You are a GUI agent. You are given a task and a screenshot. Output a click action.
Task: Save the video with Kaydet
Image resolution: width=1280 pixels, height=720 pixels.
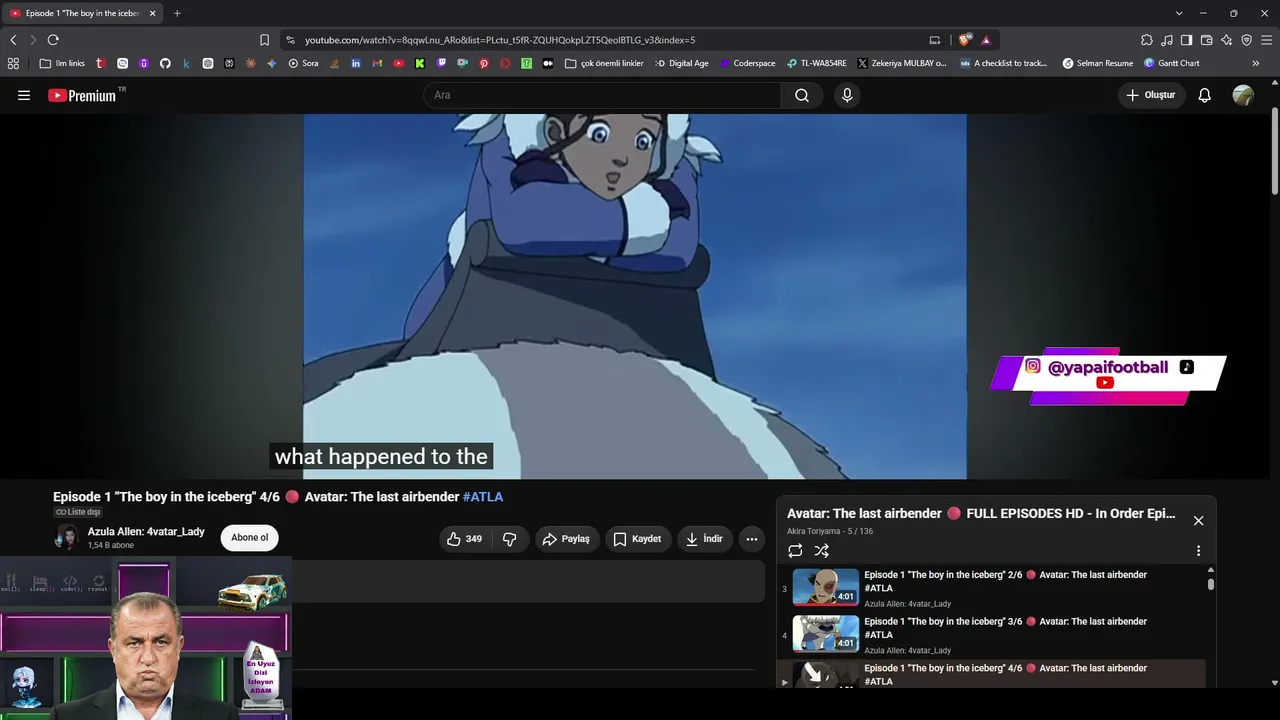(637, 539)
